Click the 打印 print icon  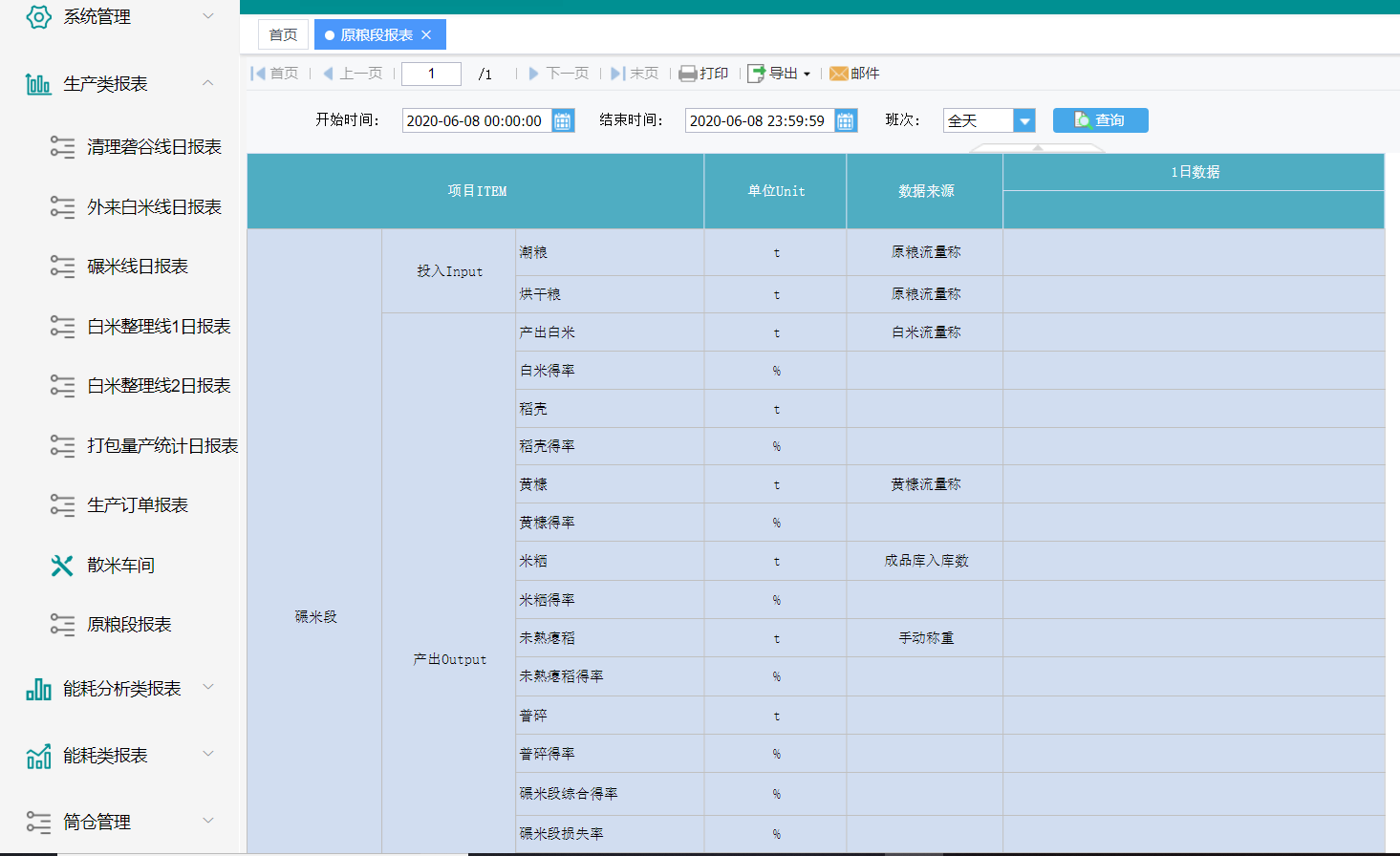pyautogui.click(x=689, y=73)
